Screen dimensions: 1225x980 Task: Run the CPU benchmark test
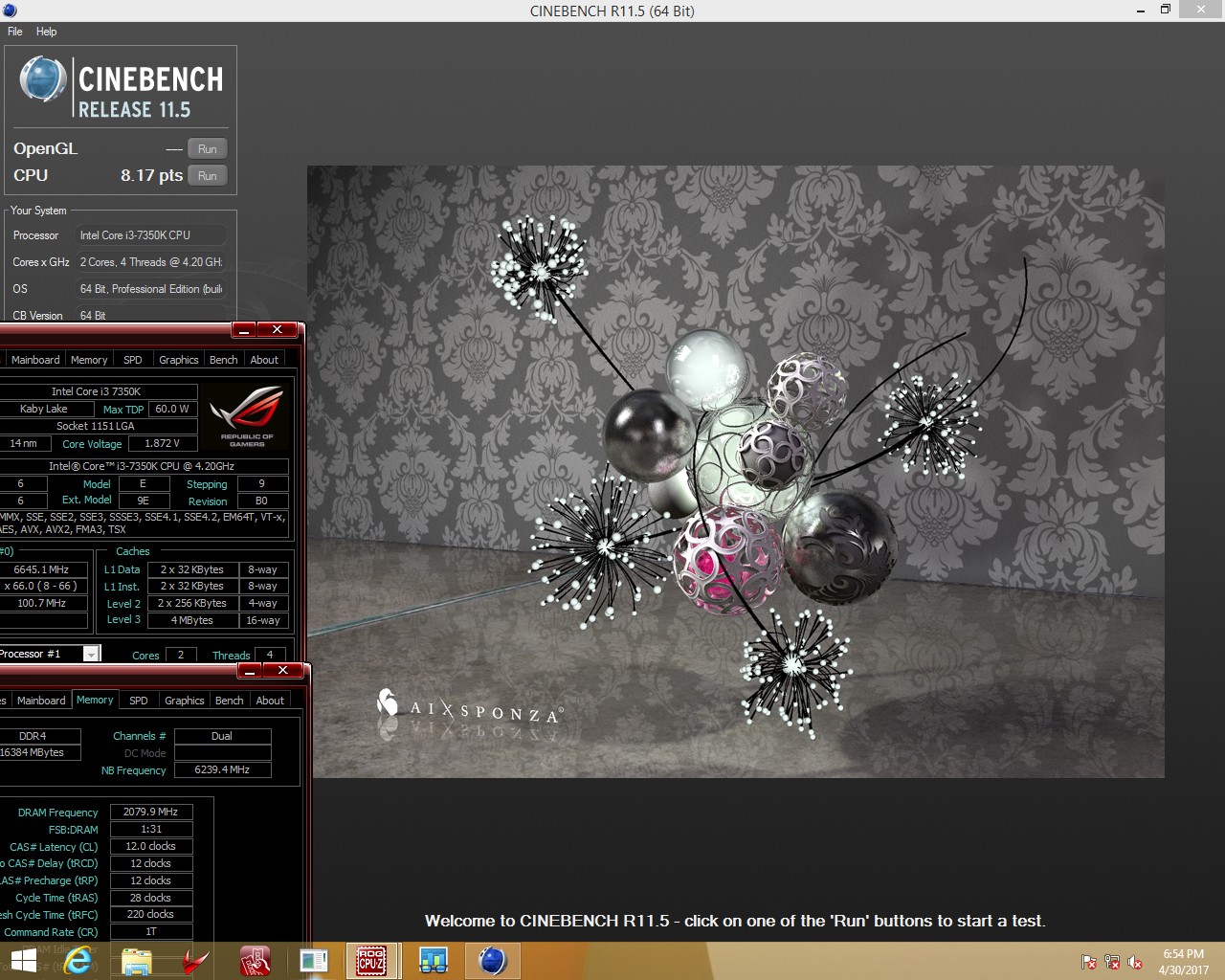pos(207,176)
